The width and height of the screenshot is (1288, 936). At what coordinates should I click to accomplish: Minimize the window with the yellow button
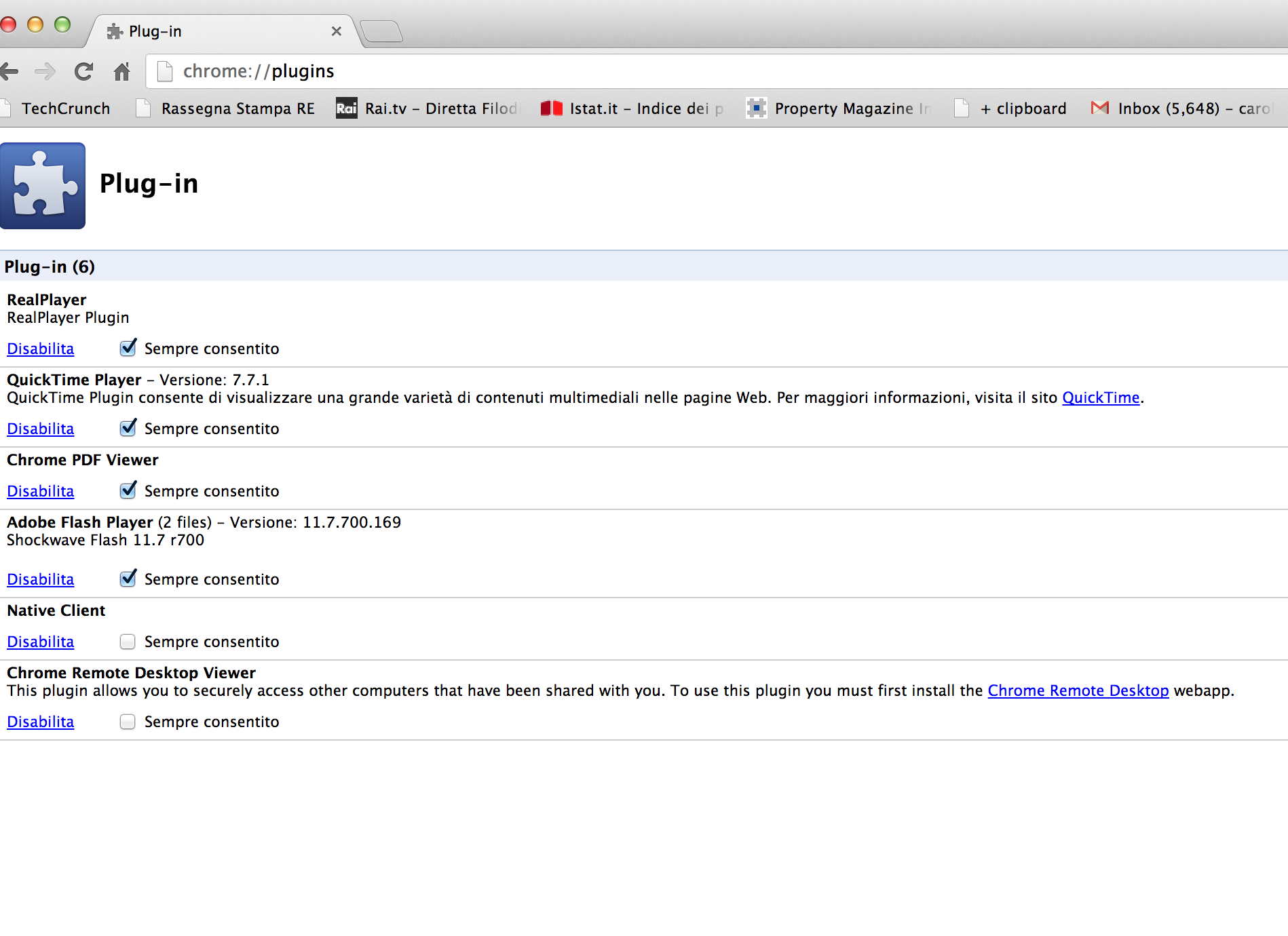point(35,25)
